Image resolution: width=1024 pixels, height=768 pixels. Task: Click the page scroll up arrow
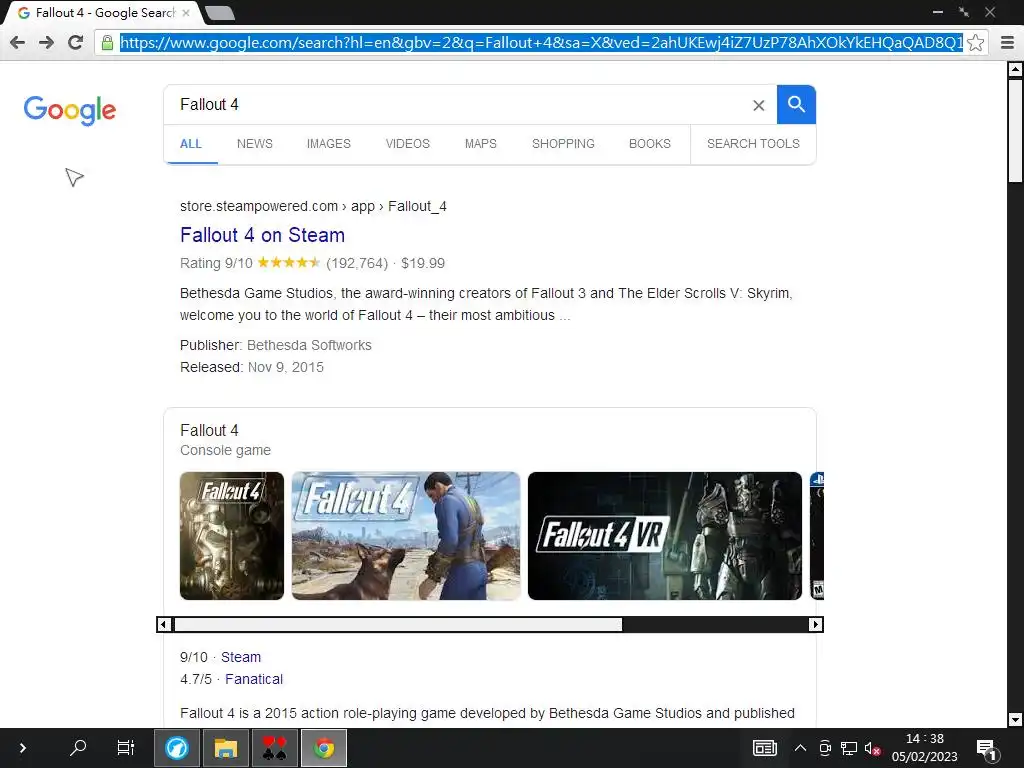pos(1016,69)
